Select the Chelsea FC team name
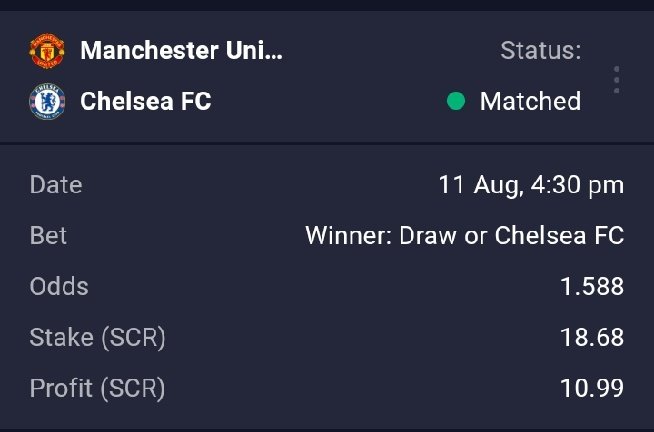This screenshot has height=432, width=654. (x=146, y=101)
